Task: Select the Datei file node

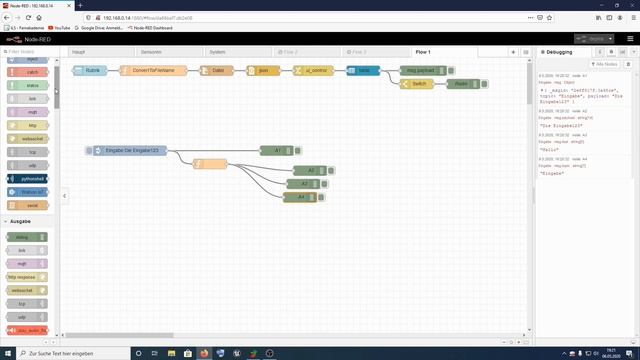Action: [x=217, y=71]
